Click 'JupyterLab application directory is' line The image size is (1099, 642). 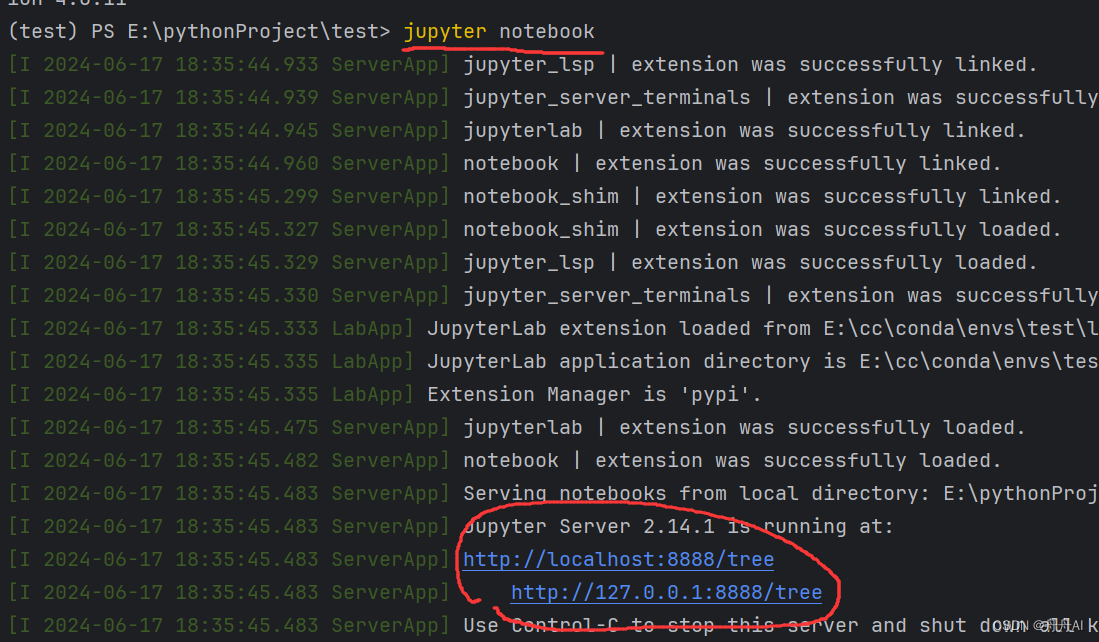tap(763, 362)
